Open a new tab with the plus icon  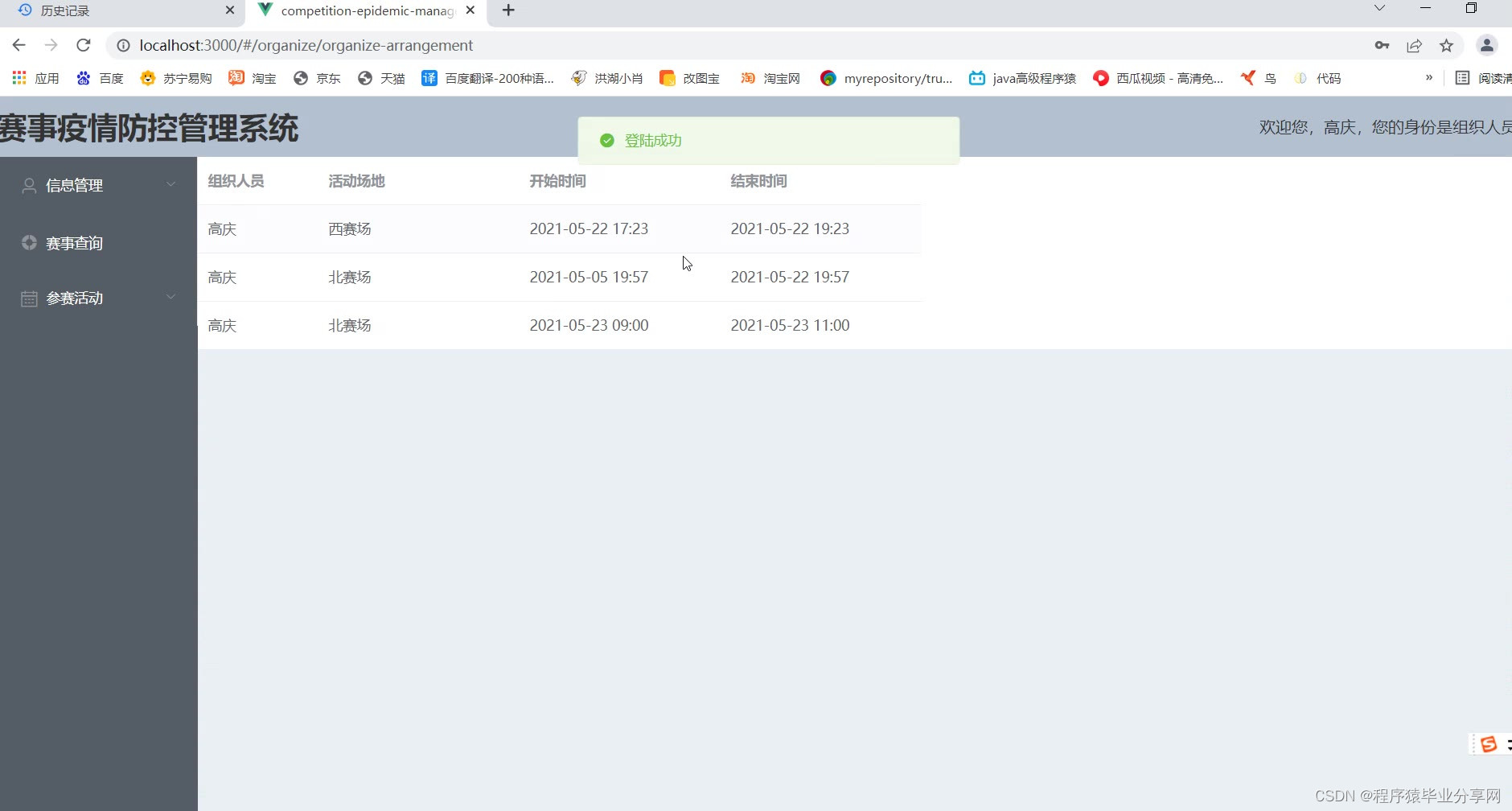click(508, 10)
